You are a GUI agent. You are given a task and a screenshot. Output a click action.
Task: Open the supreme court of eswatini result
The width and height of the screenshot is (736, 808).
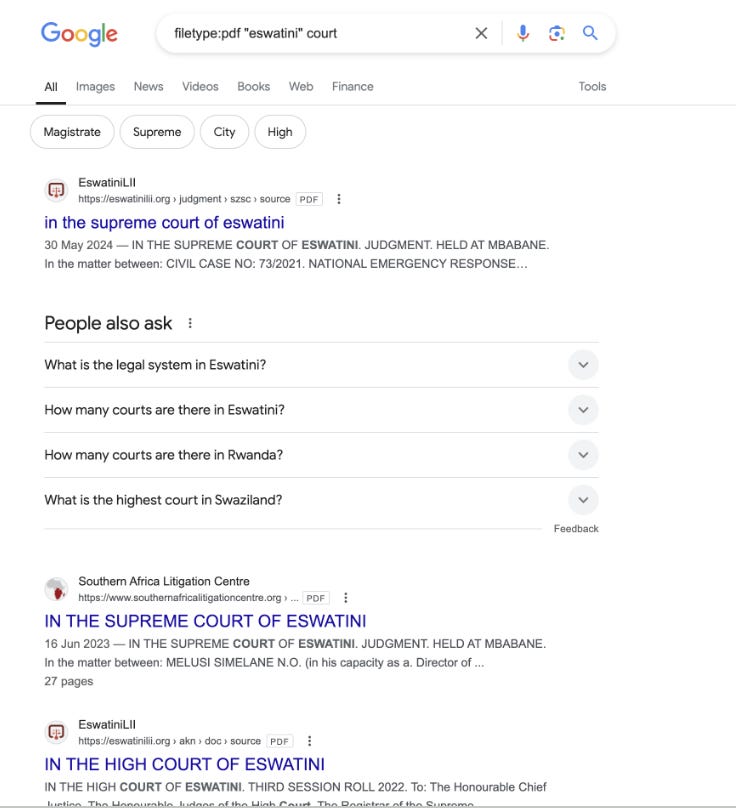164,222
